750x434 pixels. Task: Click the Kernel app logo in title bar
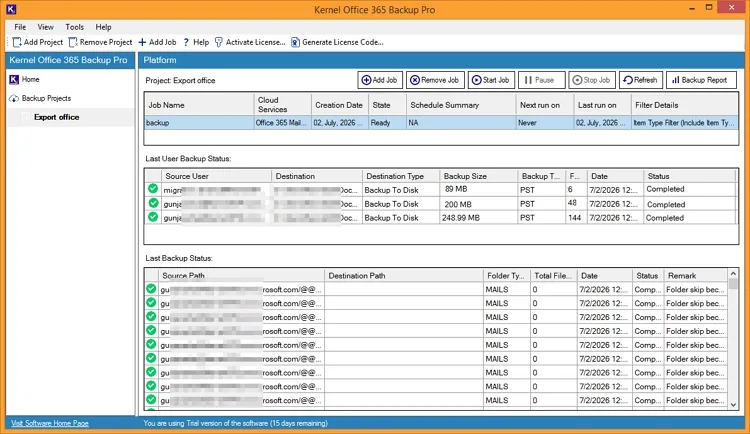tap(11, 9)
